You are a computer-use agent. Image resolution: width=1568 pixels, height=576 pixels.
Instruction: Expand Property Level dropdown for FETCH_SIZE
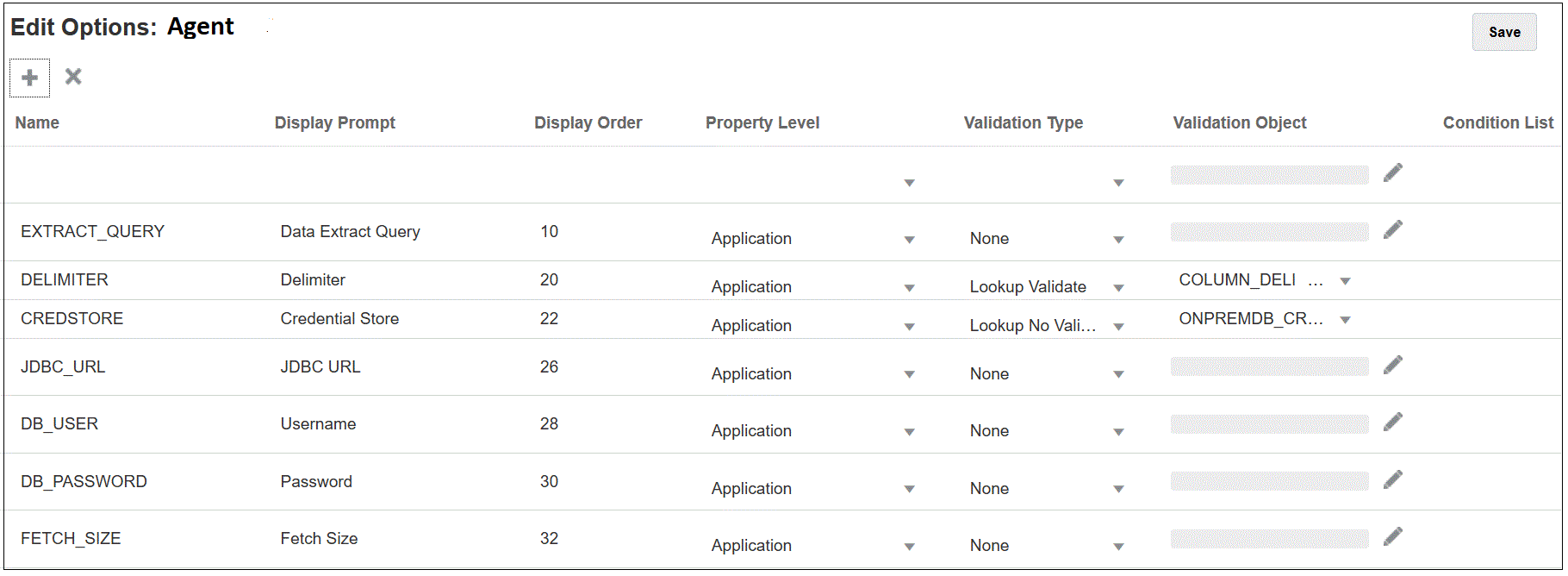click(909, 547)
